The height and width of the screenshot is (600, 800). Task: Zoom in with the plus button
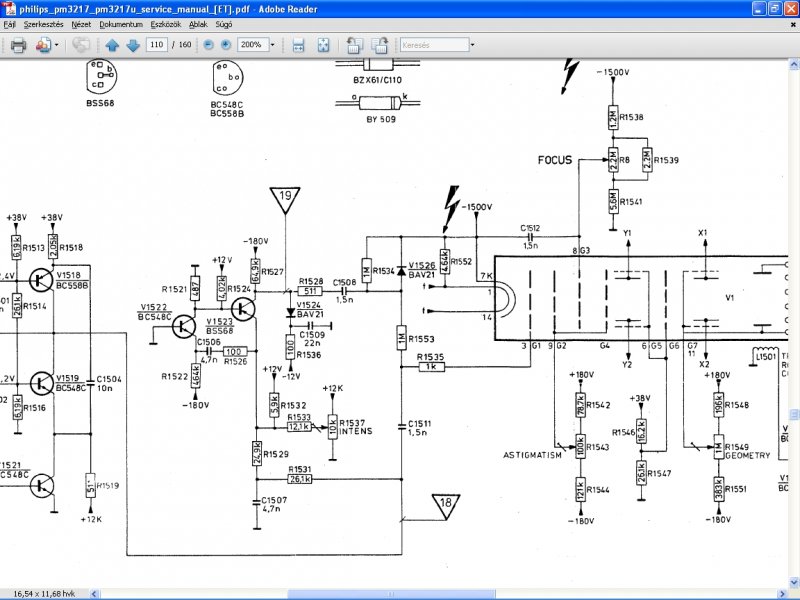(x=226, y=45)
